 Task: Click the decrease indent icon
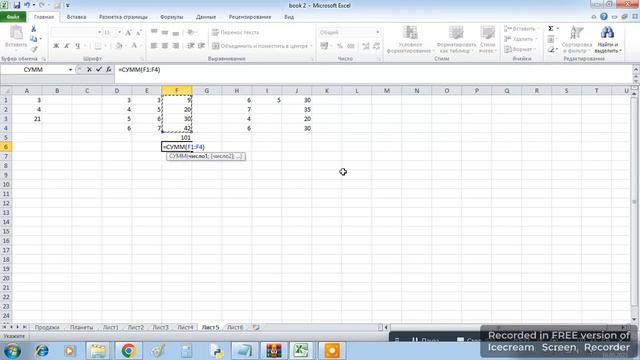(191, 46)
